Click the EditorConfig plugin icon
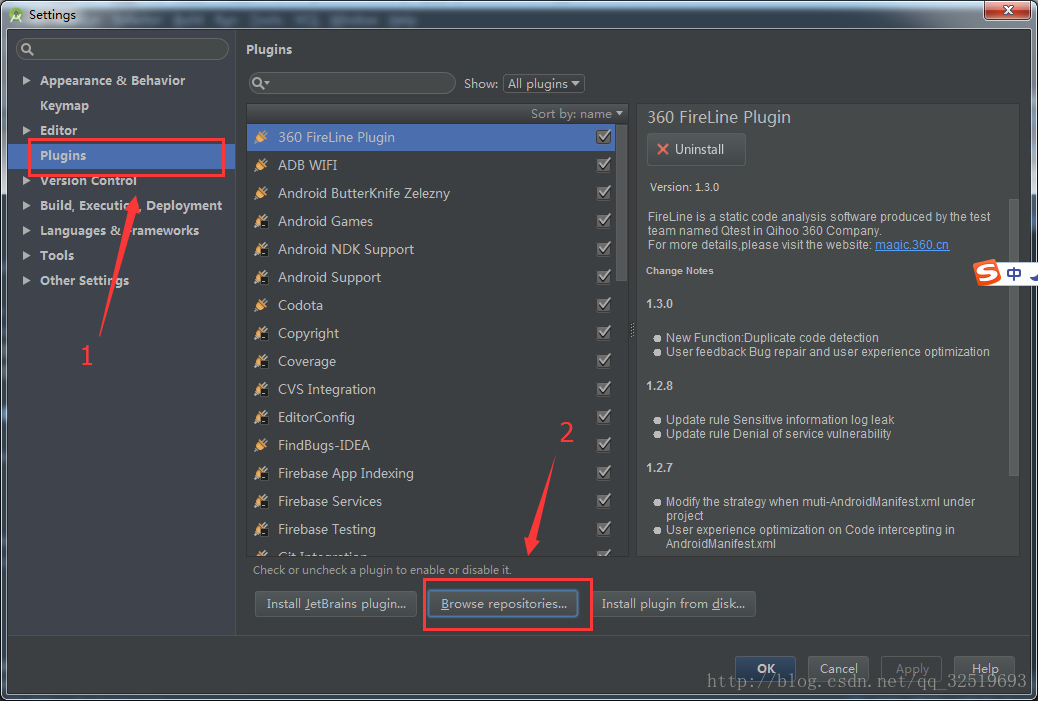The width and height of the screenshot is (1038, 701). [261, 417]
